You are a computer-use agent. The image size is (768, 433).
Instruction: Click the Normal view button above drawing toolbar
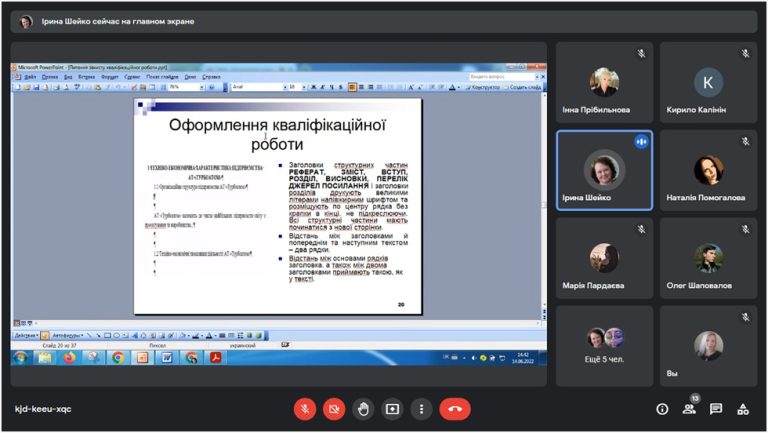click(17, 323)
